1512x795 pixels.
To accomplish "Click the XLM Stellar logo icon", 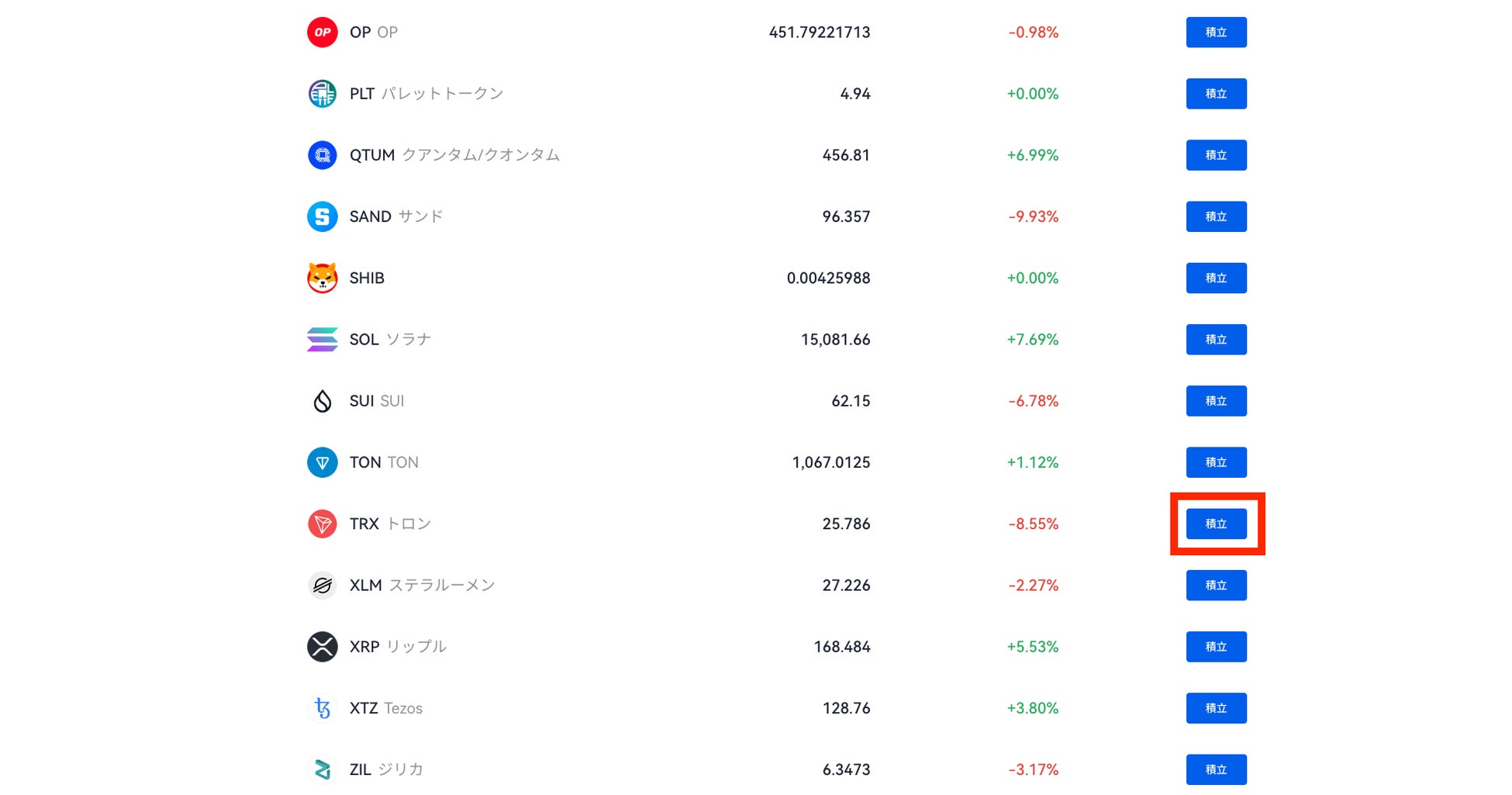I will coord(322,586).
